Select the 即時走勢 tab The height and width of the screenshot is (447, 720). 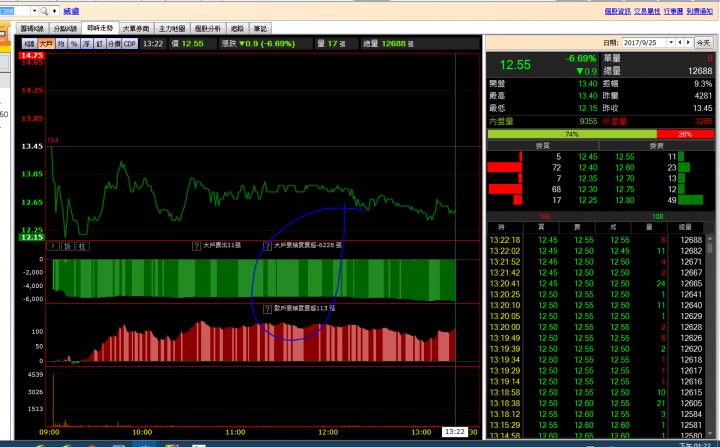(100, 28)
